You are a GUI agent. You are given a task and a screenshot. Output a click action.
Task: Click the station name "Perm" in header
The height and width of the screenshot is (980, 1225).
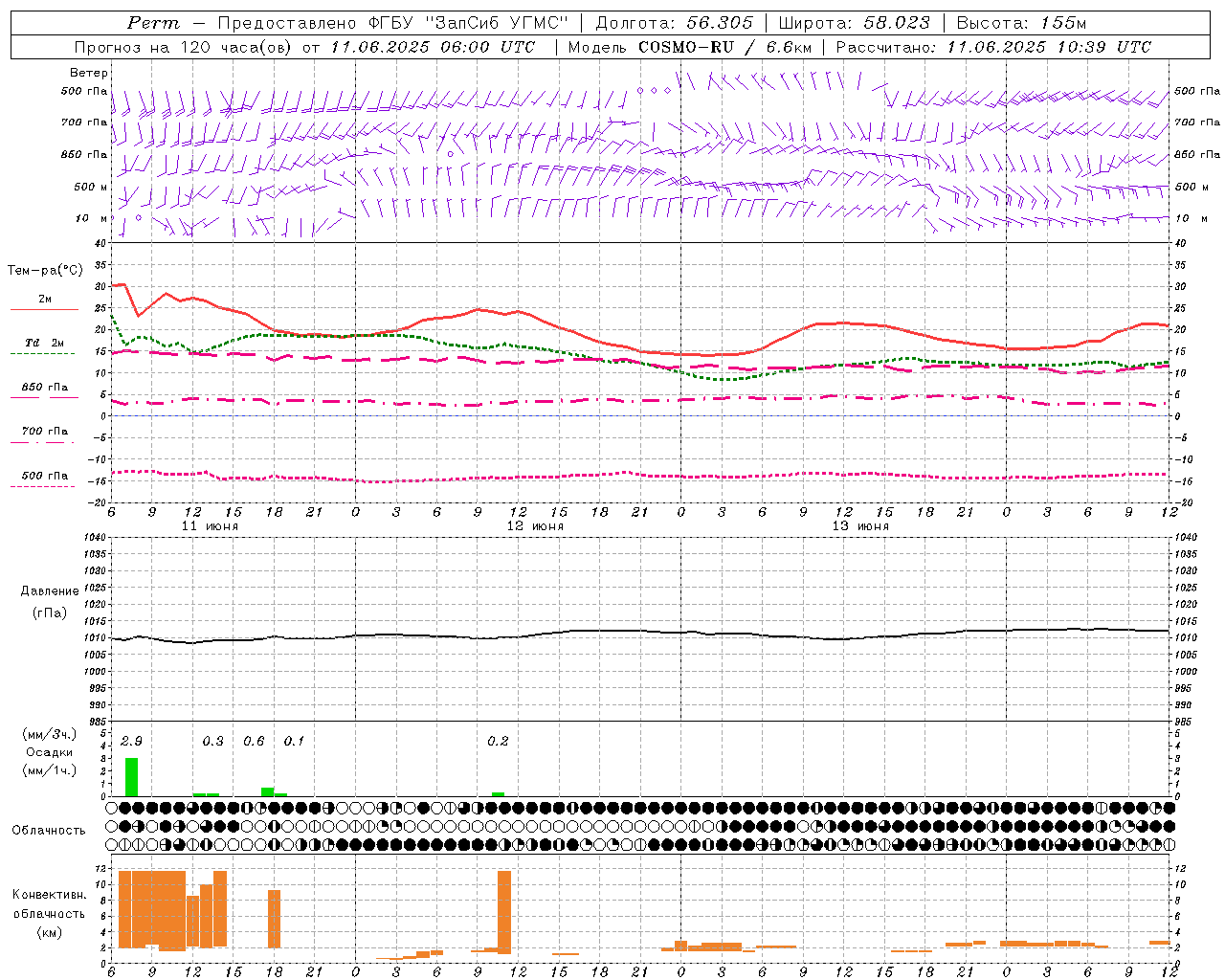153,23
